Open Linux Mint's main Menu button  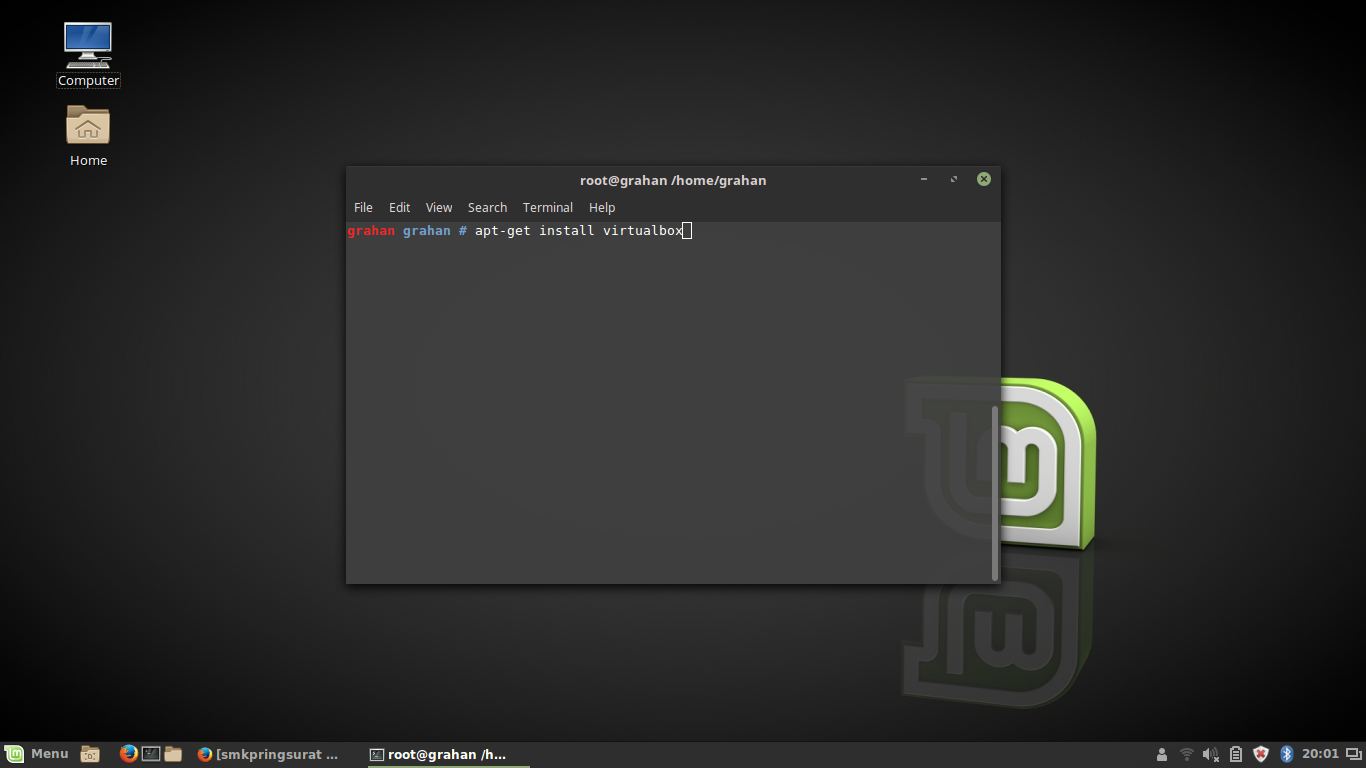(35, 754)
